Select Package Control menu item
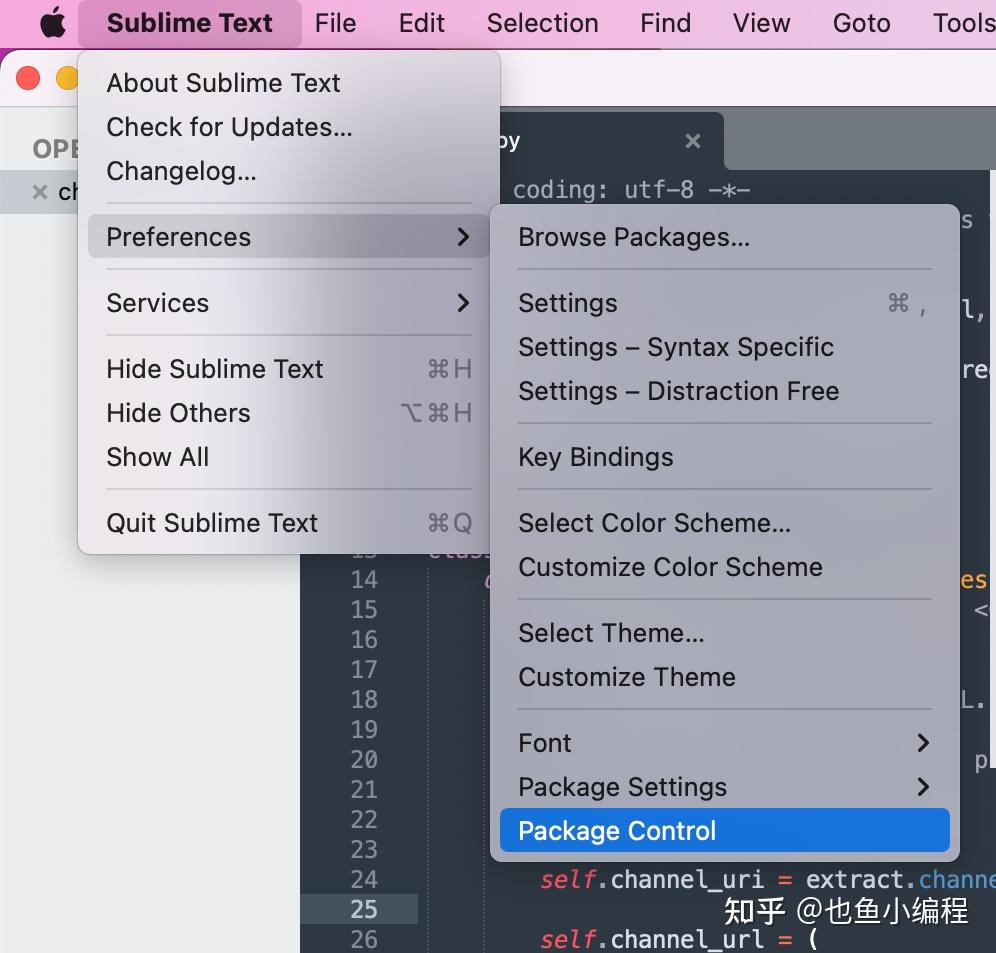Screen dimensions: 996x953 [x=617, y=831]
